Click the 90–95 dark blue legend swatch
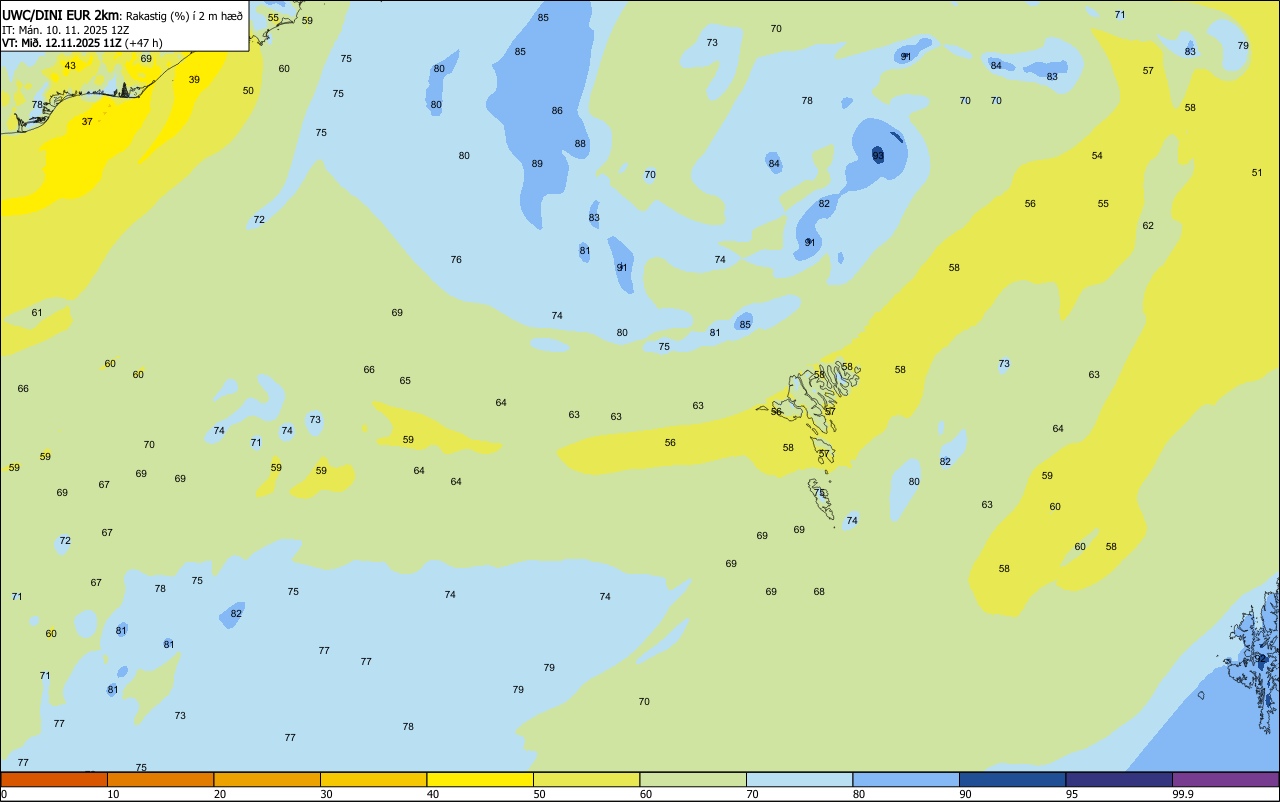1280x802 pixels. tap(1012, 779)
